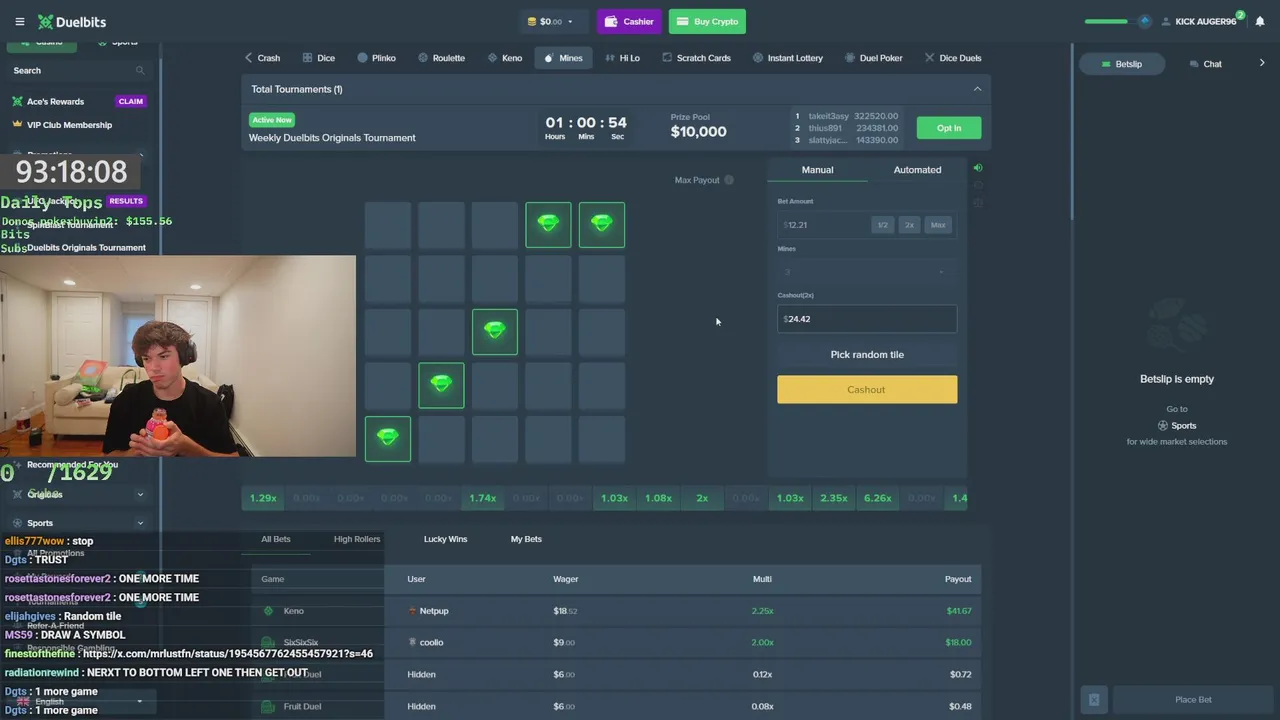Reveal the bottom-right unopened mine tile
The width and height of the screenshot is (1280, 720).
click(602, 439)
